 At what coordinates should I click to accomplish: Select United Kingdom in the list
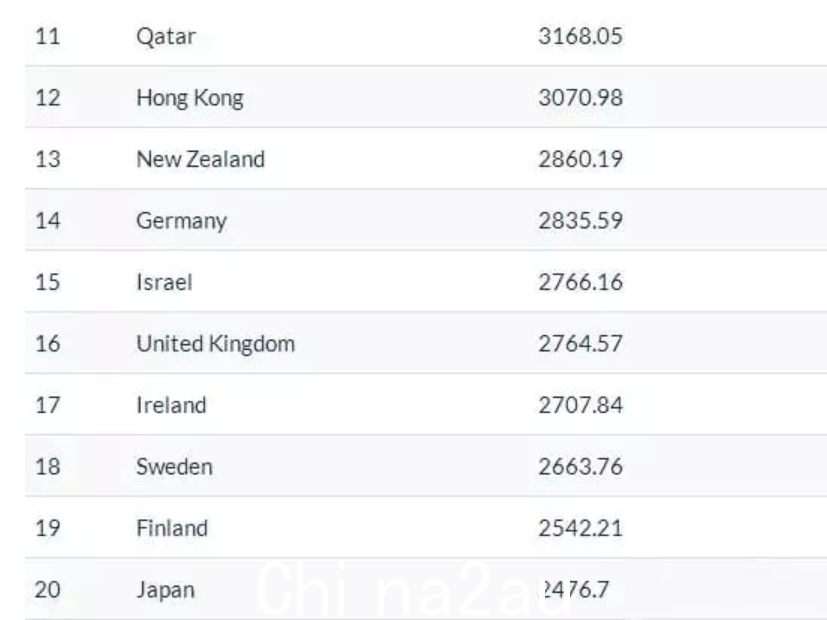(x=215, y=344)
